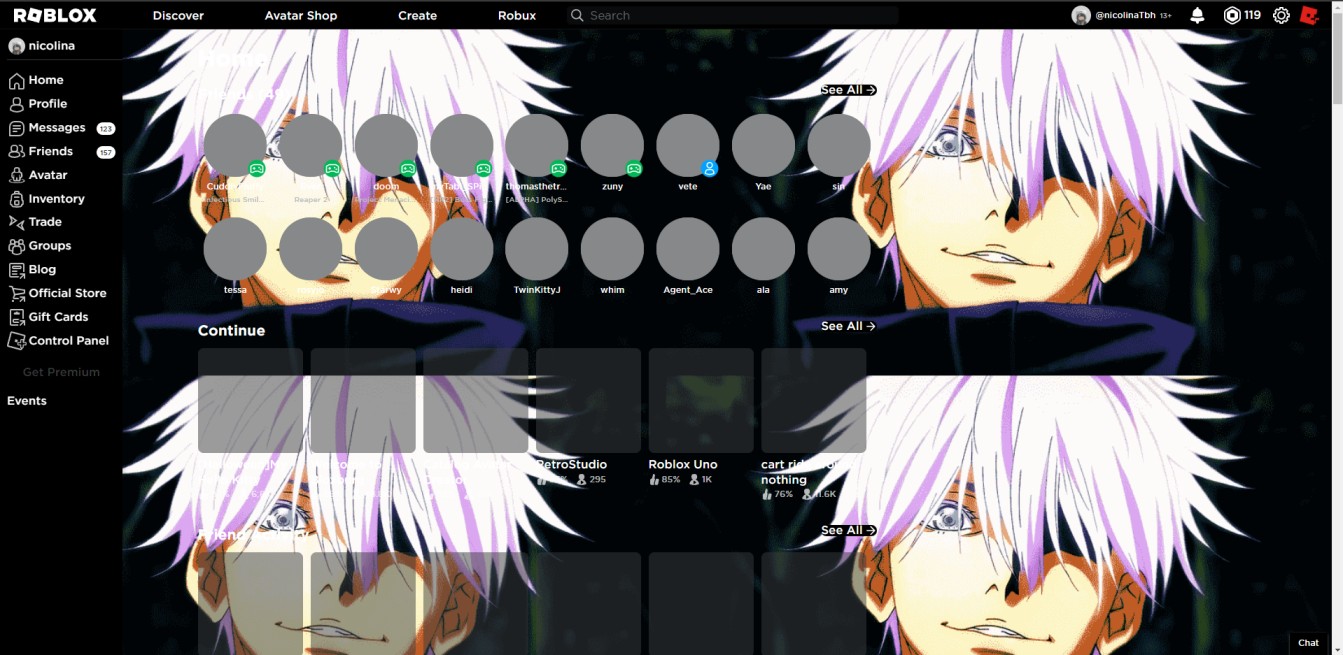The width and height of the screenshot is (1343, 655).
Task: Open Inventory using its sidebar icon
Action: [x=17, y=198]
